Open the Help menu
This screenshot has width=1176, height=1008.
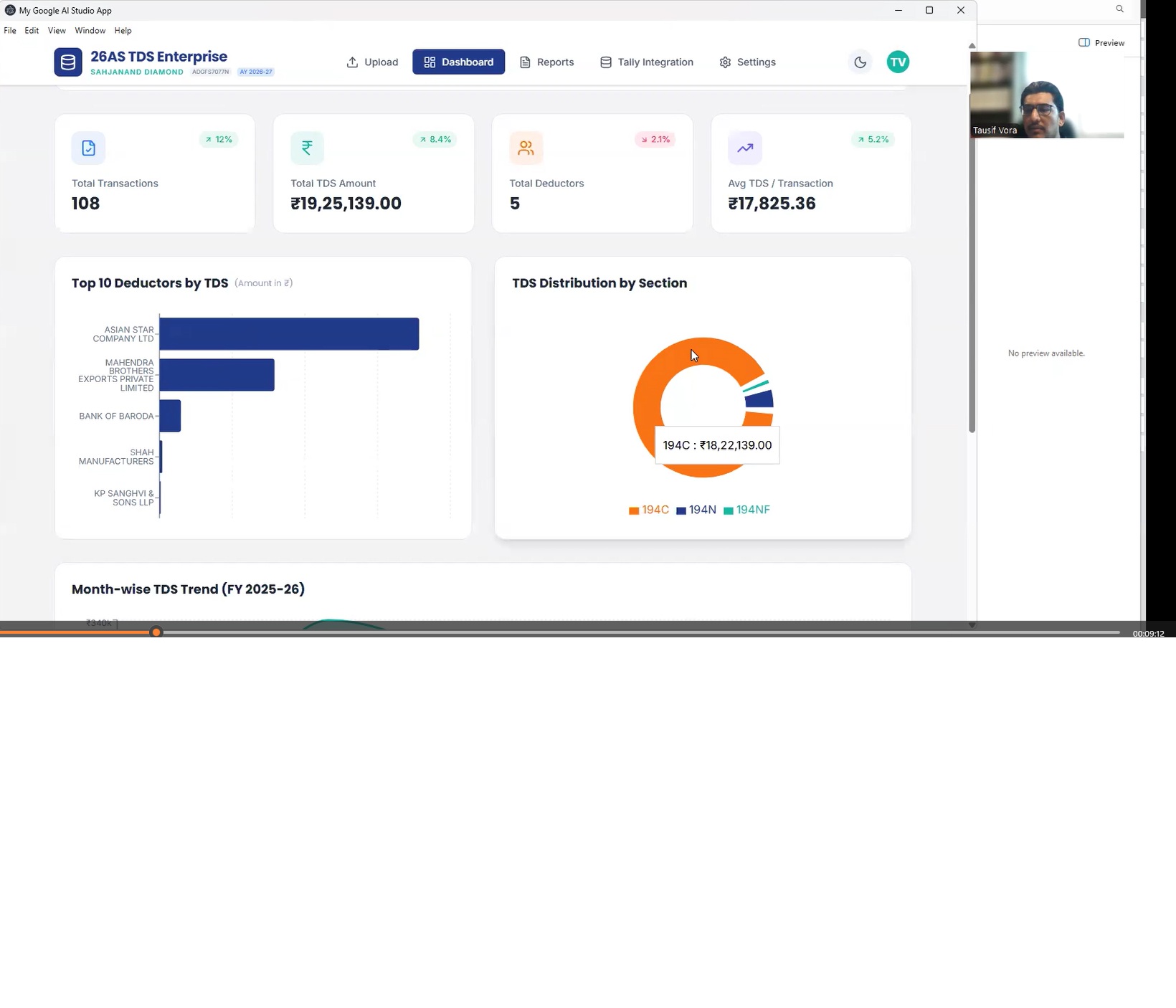123,31
